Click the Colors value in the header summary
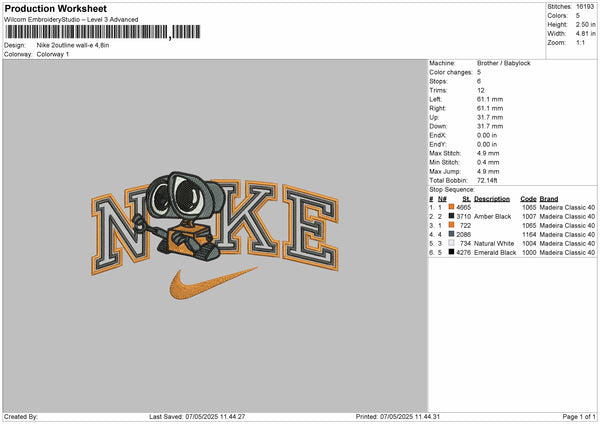Image resolution: width=600 pixels, height=424 pixels. pyautogui.click(x=577, y=16)
